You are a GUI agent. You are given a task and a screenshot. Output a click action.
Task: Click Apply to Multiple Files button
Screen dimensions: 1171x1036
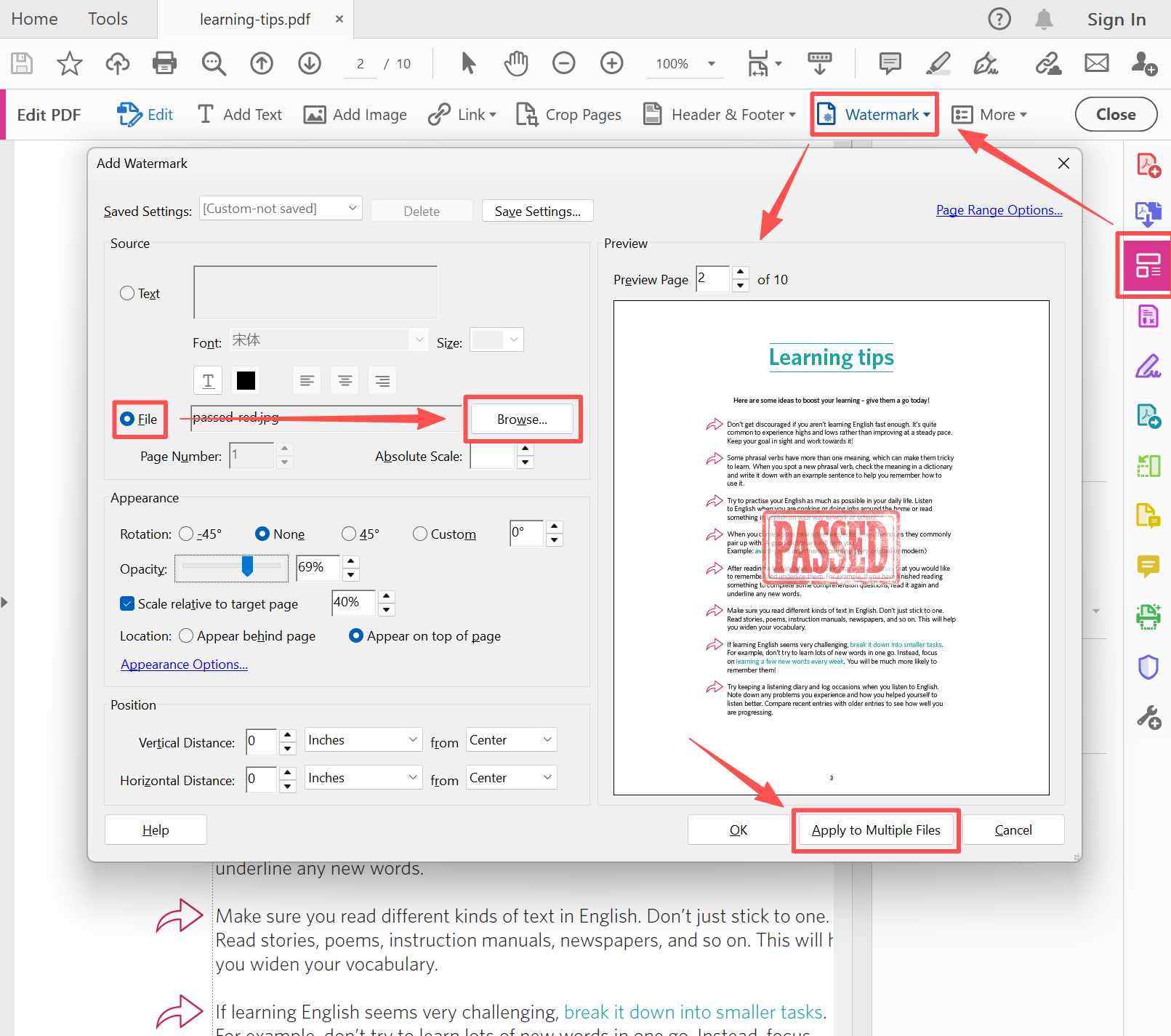(x=875, y=830)
